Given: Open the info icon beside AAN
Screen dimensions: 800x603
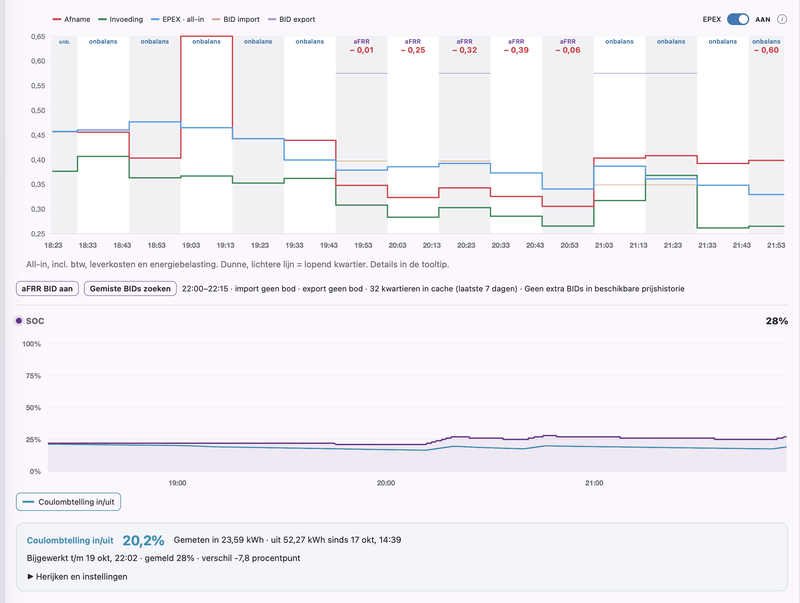Looking at the screenshot, I should point(782,19).
